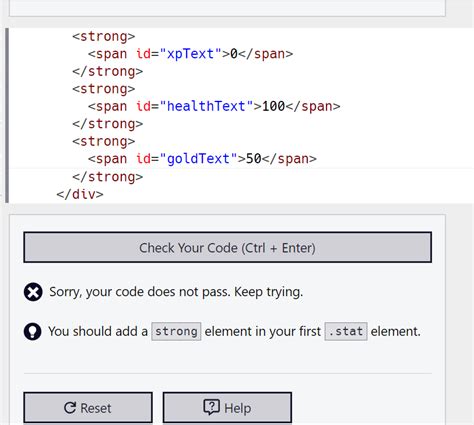The image size is (474, 425).
Task: Click the '.stat' code word in hint
Action: click(x=346, y=331)
